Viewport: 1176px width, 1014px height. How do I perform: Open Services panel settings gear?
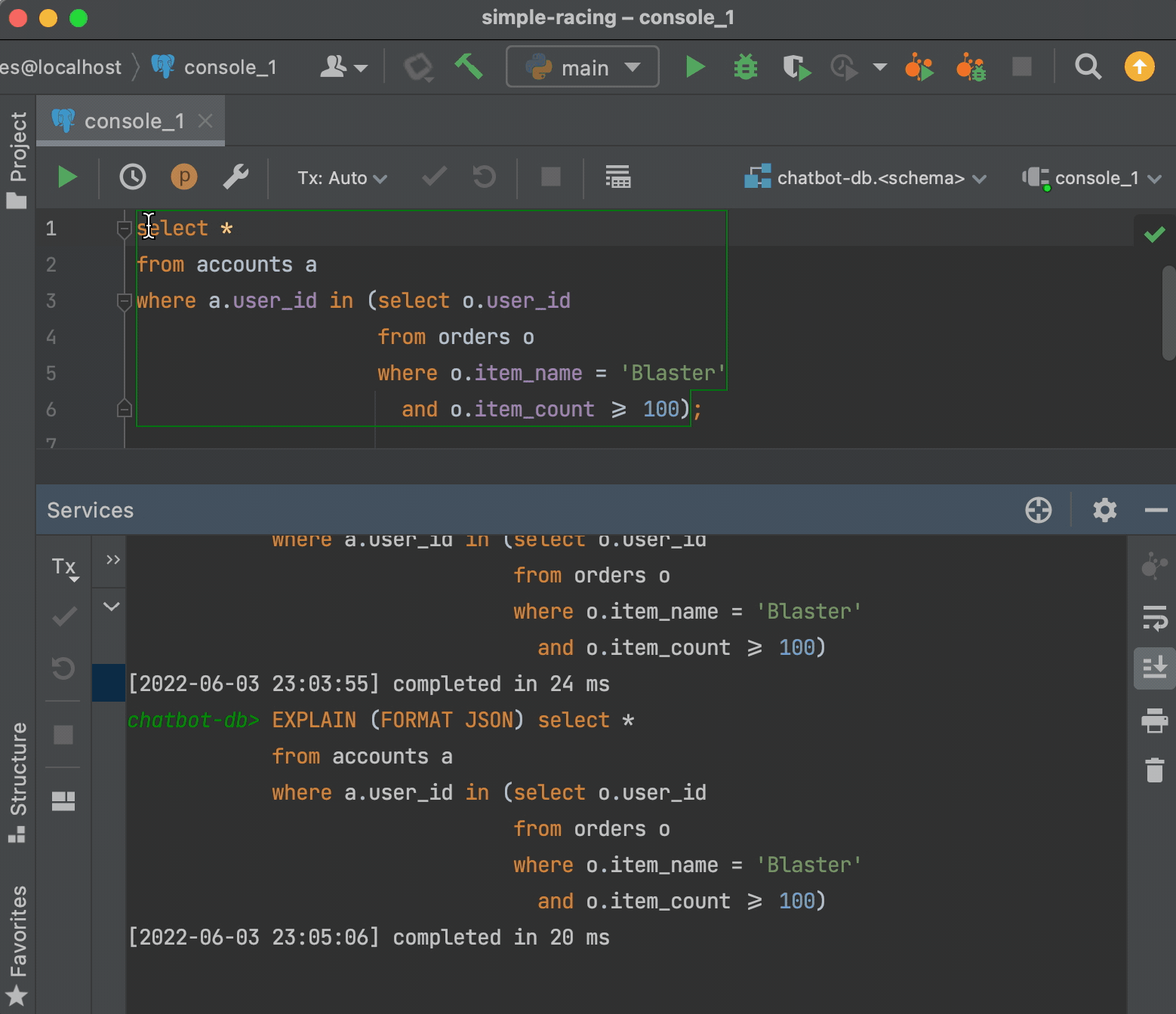coord(1104,510)
